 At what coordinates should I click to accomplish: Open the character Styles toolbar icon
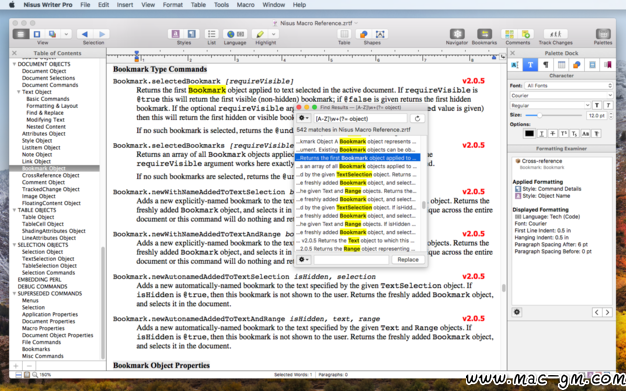(x=175, y=34)
